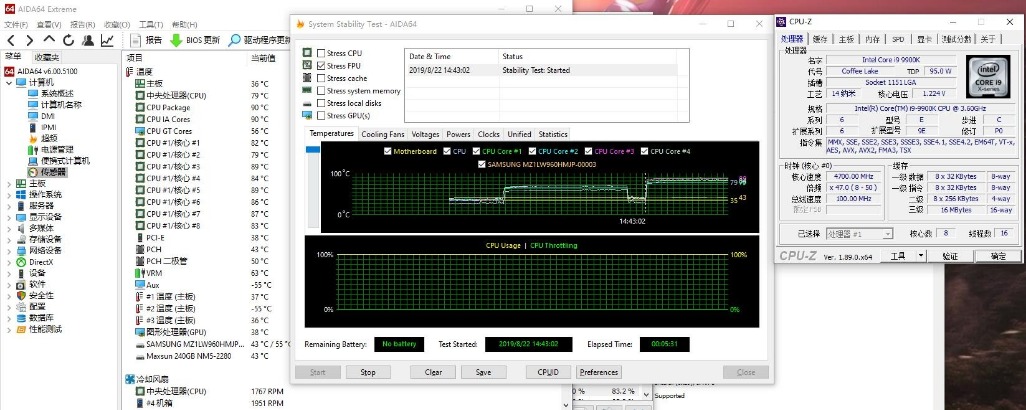
Task: Expand the 主板 tree node
Action: [x=9, y=183]
